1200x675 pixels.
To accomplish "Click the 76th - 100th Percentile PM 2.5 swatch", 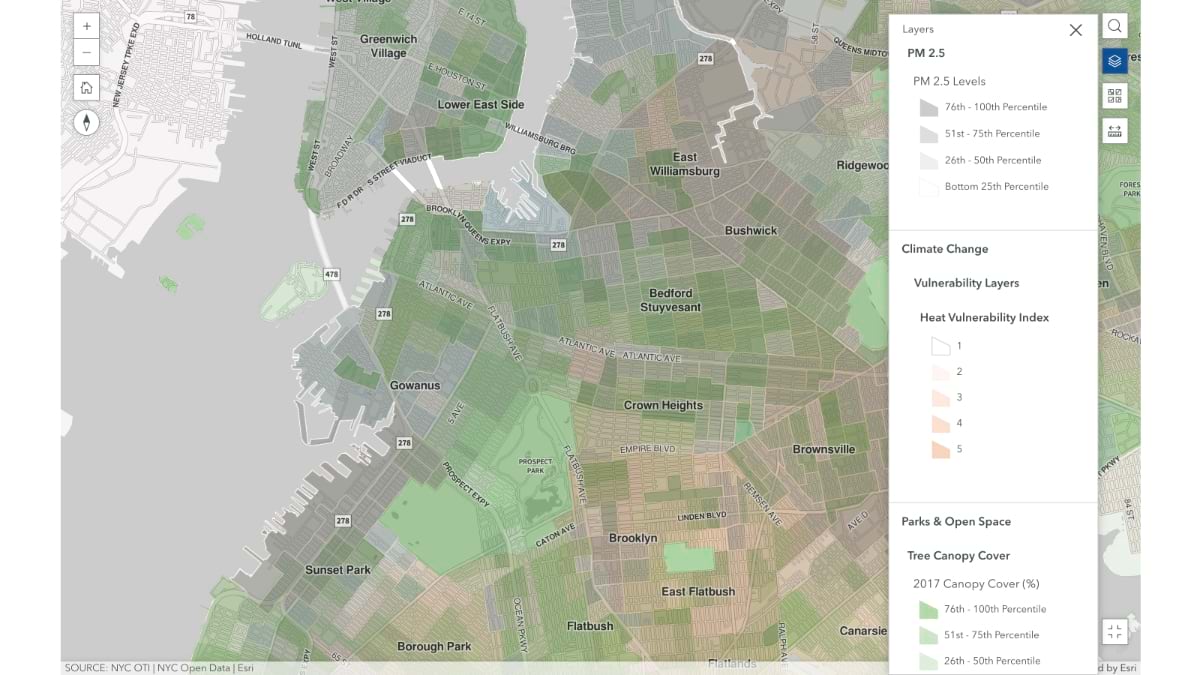I will (929, 107).
